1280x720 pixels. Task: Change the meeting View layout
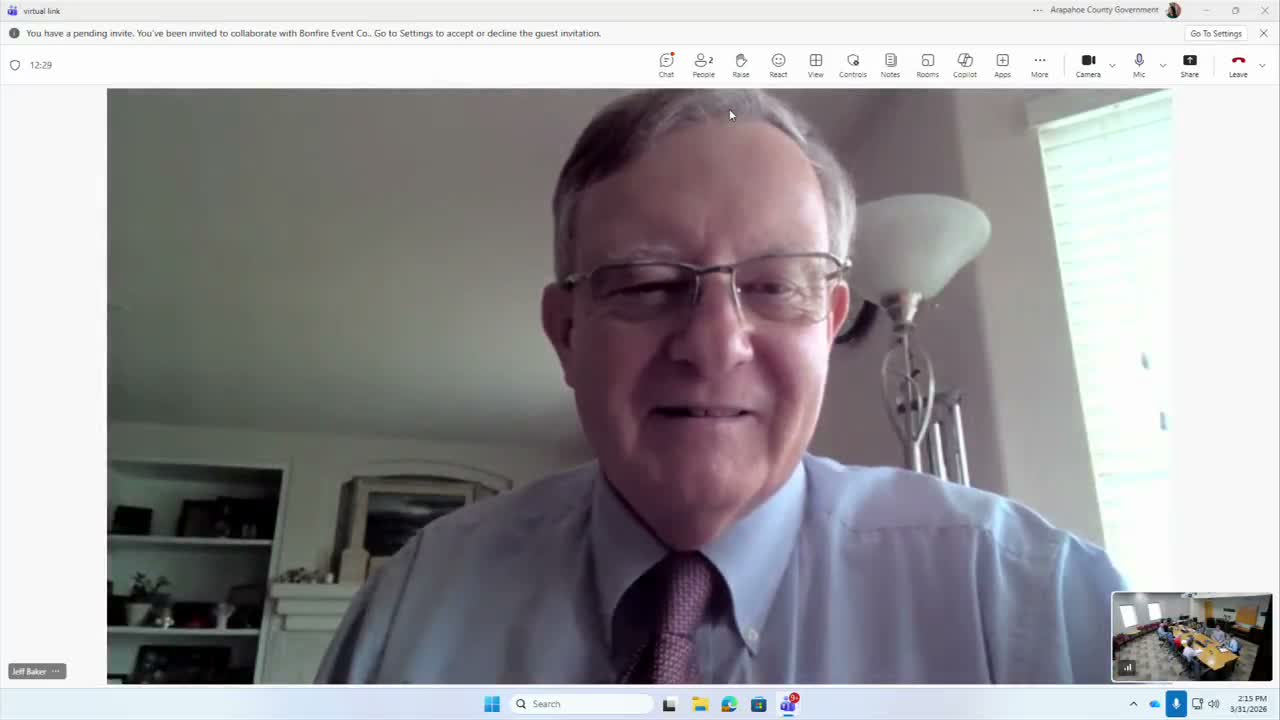click(x=816, y=65)
